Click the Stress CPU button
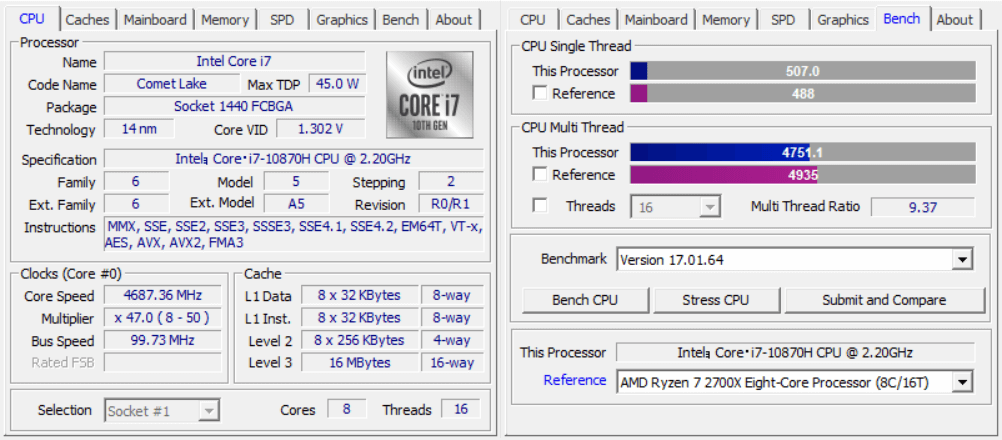This screenshot has width=1002, height=440. (716, 300)
